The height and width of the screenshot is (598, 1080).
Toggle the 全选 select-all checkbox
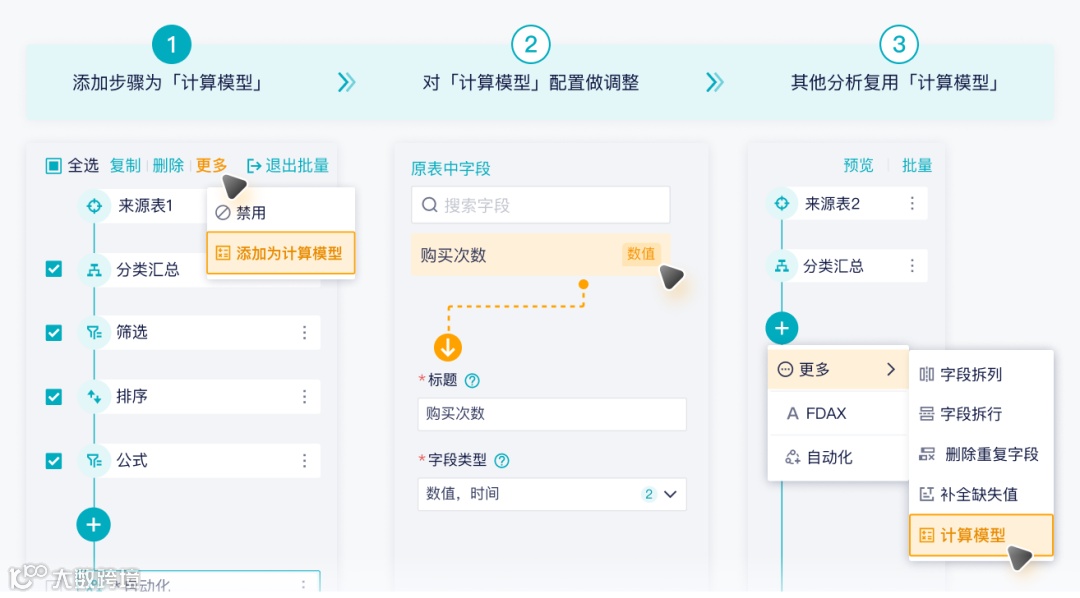(x=53, y=165)
